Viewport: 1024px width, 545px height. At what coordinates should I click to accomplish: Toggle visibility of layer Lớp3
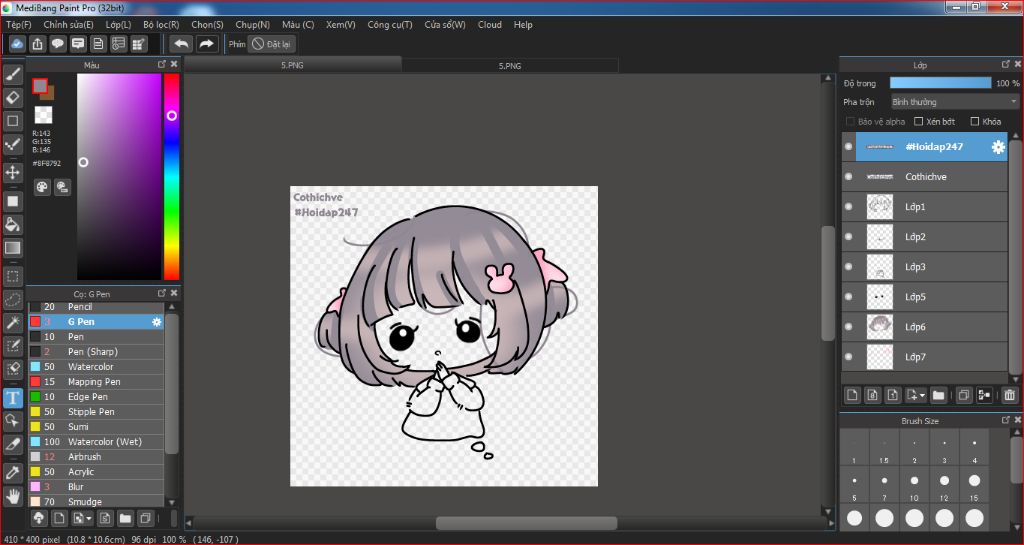(x=848, y=267)
